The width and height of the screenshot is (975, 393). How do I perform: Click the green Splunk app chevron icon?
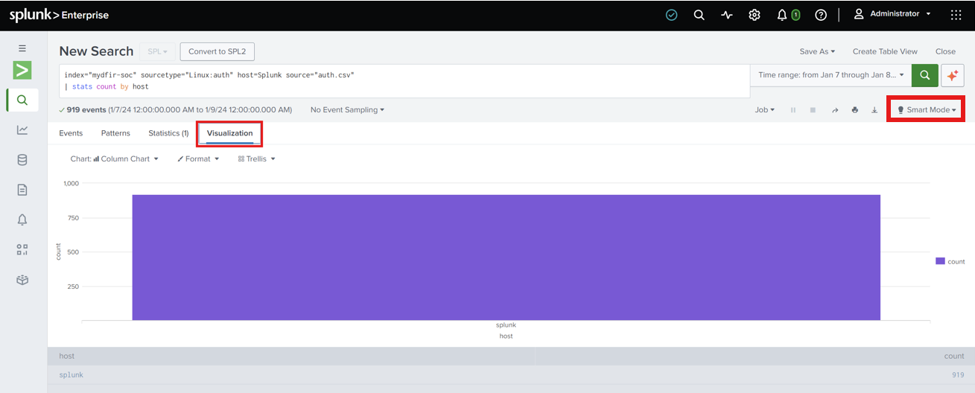click(x=22, y=70)
